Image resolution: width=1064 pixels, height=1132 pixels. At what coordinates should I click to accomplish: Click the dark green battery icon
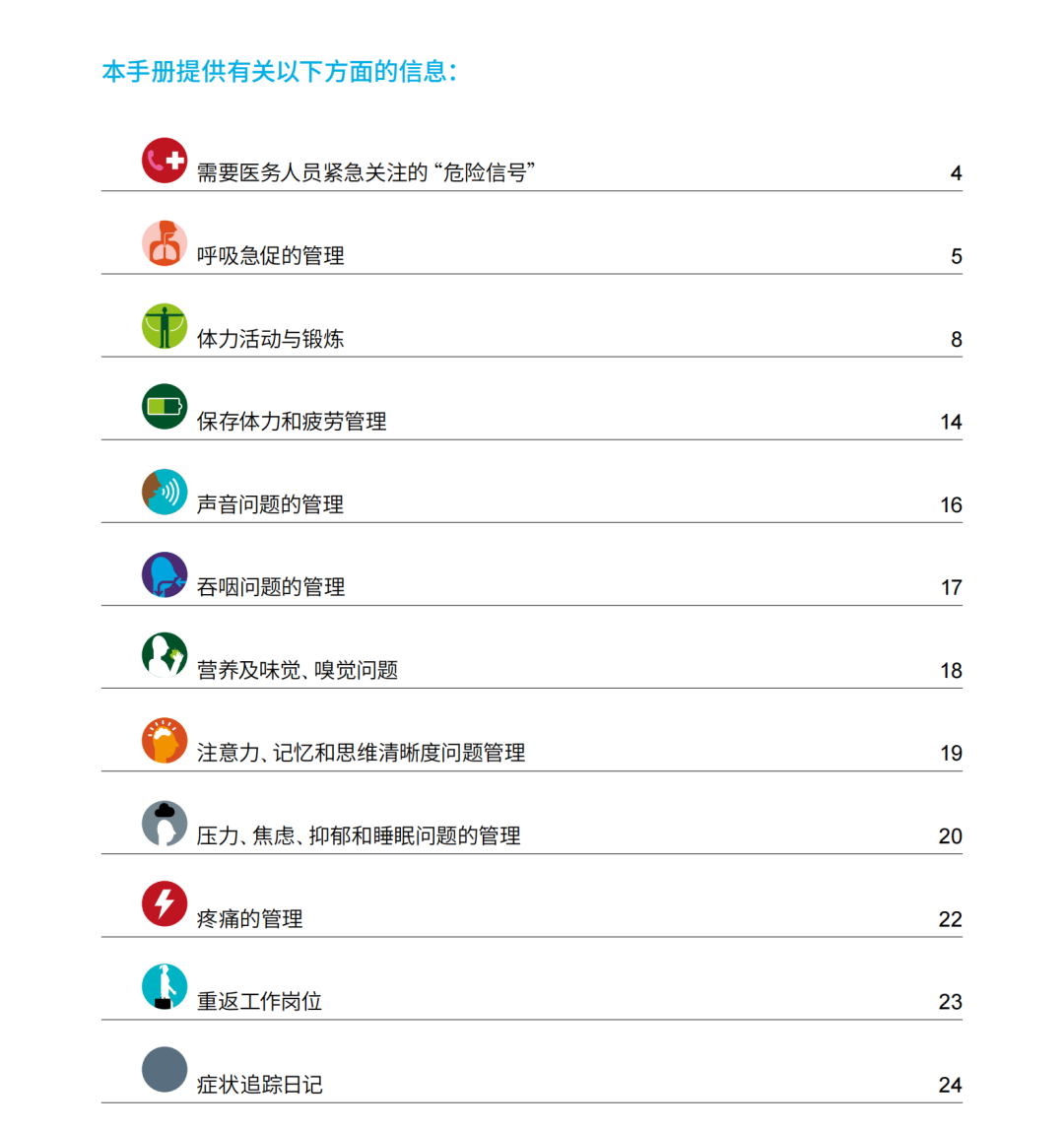[x=164, y=407]
